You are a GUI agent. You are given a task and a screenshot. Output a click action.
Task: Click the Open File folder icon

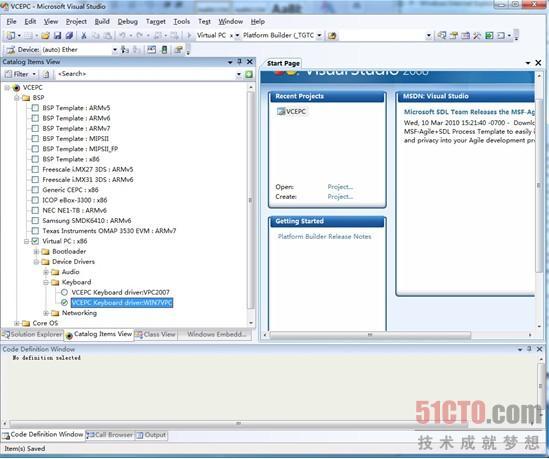point(45,35)
